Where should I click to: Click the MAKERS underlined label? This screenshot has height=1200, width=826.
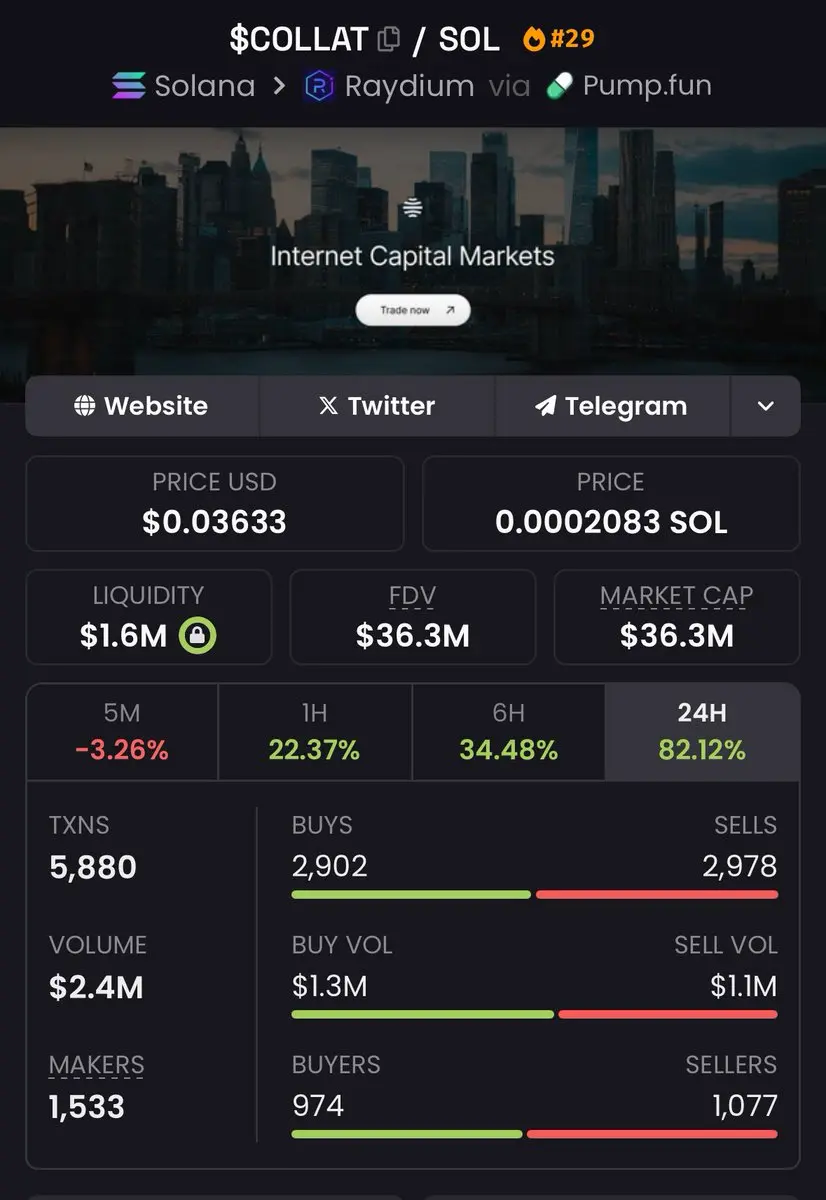click(x=96, y=1066)
